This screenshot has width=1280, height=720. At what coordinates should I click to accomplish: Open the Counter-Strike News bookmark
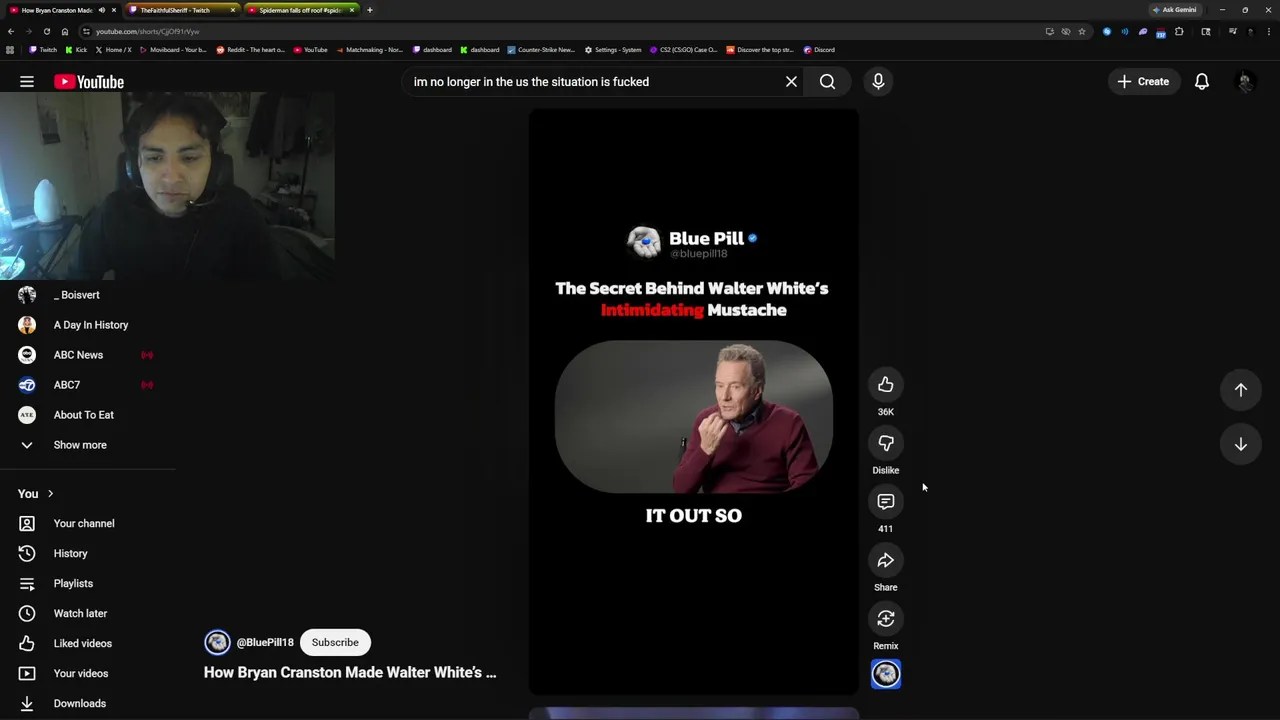[x=541, y=50]
